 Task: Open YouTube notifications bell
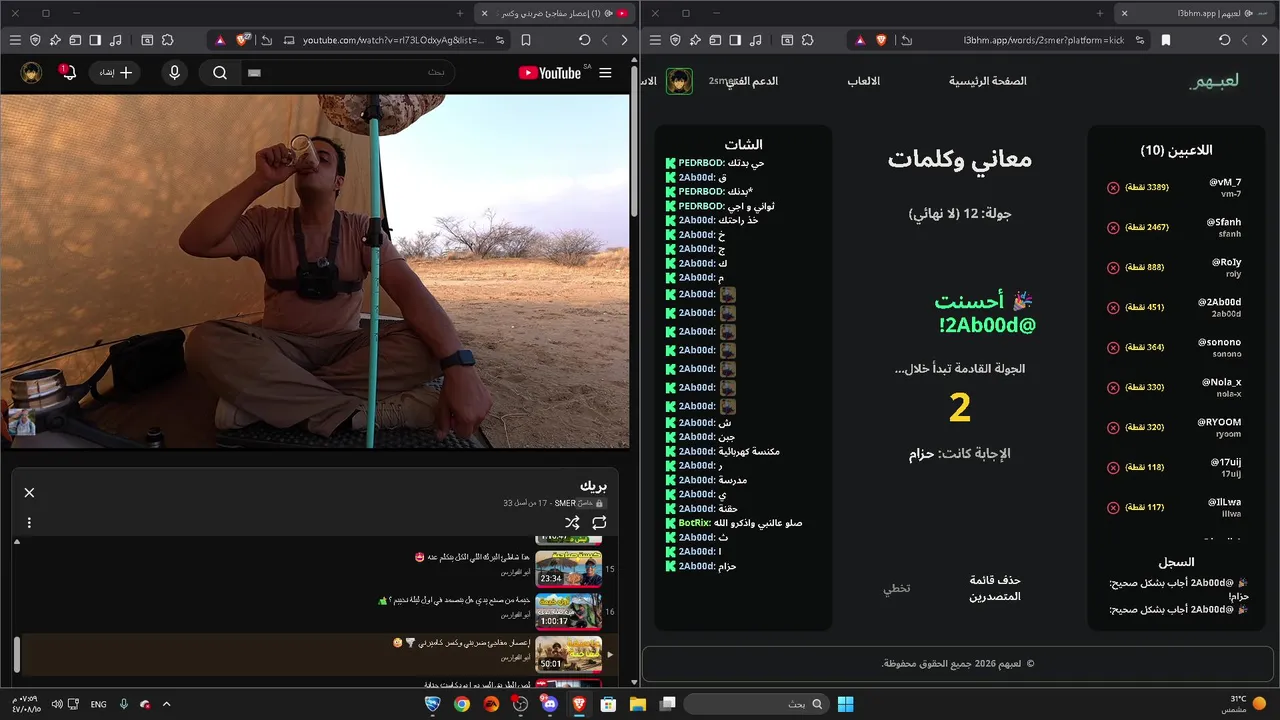(68, 73)
